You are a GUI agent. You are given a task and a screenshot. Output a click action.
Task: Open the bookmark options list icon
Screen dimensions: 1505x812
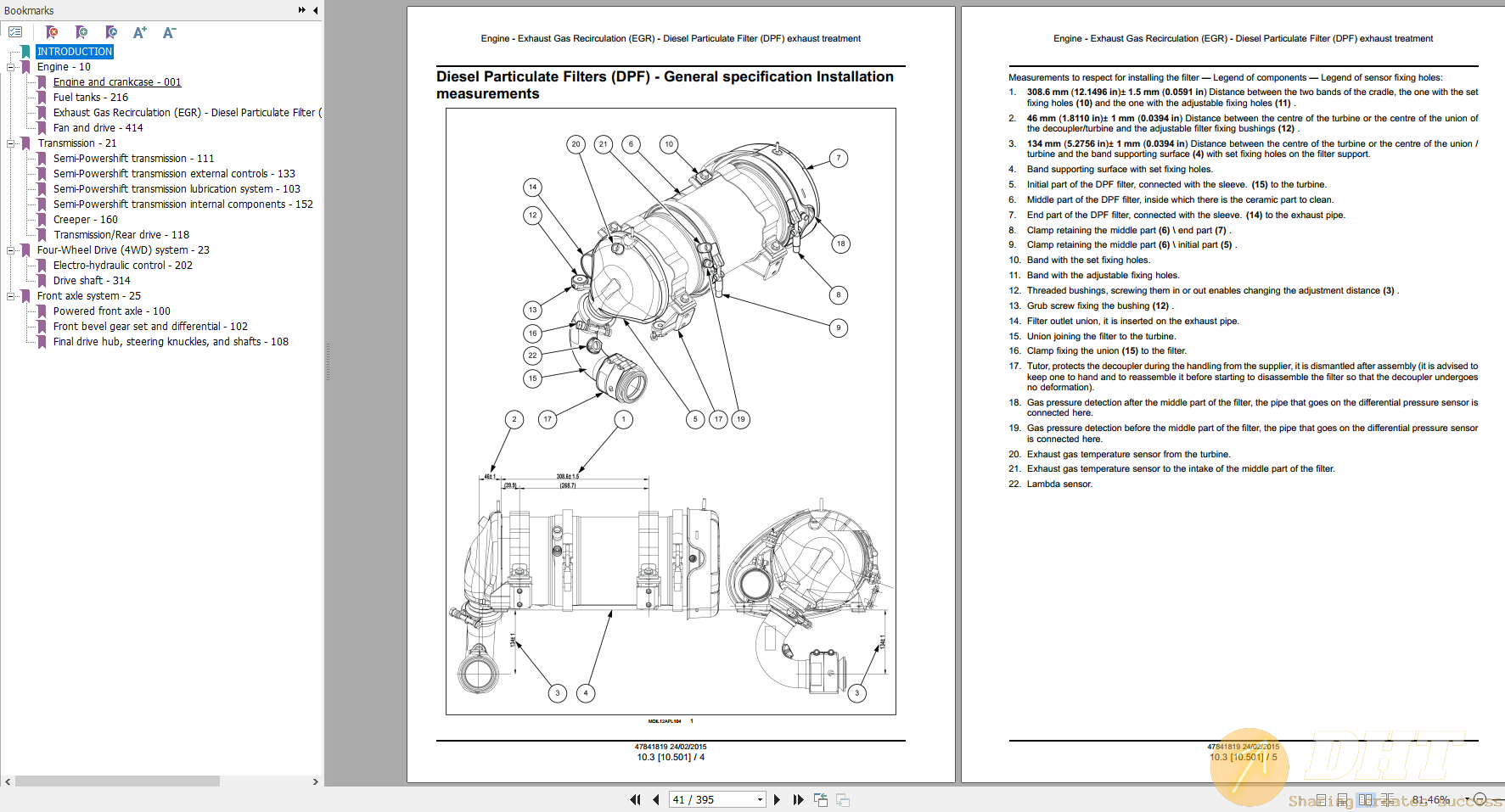[x=15, y=31]
